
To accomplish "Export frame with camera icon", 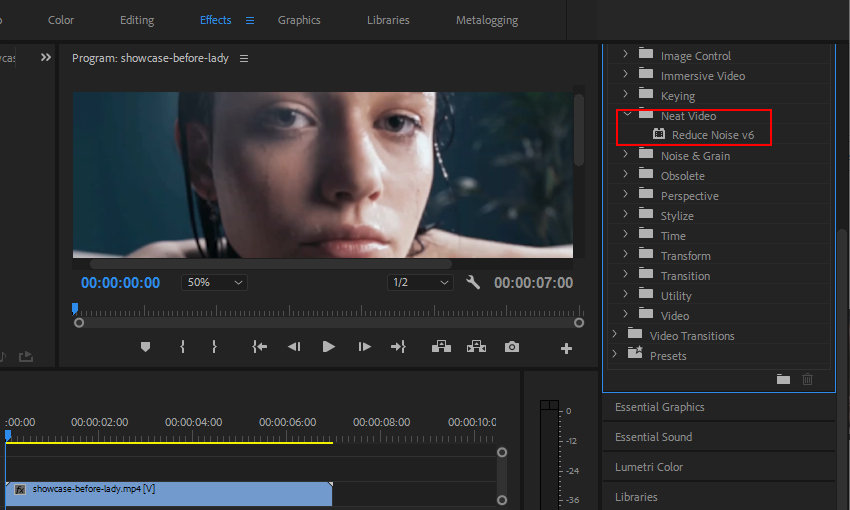I will 512,347.
